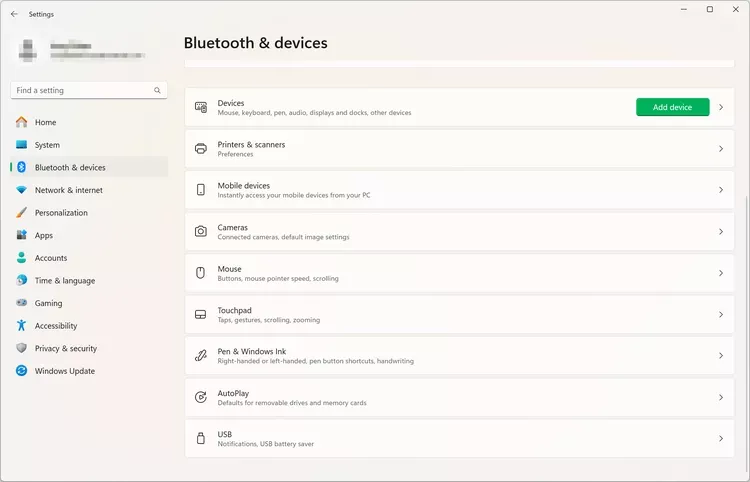Click the Privacy & security shield icon
This screenshot has width=750, height=482.
pyautogui.click(x=21, y=348)
